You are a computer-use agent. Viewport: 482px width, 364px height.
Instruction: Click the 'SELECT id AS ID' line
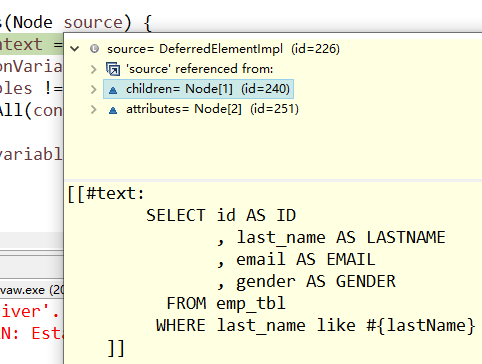pyautogui.click(x=221, y=215)
